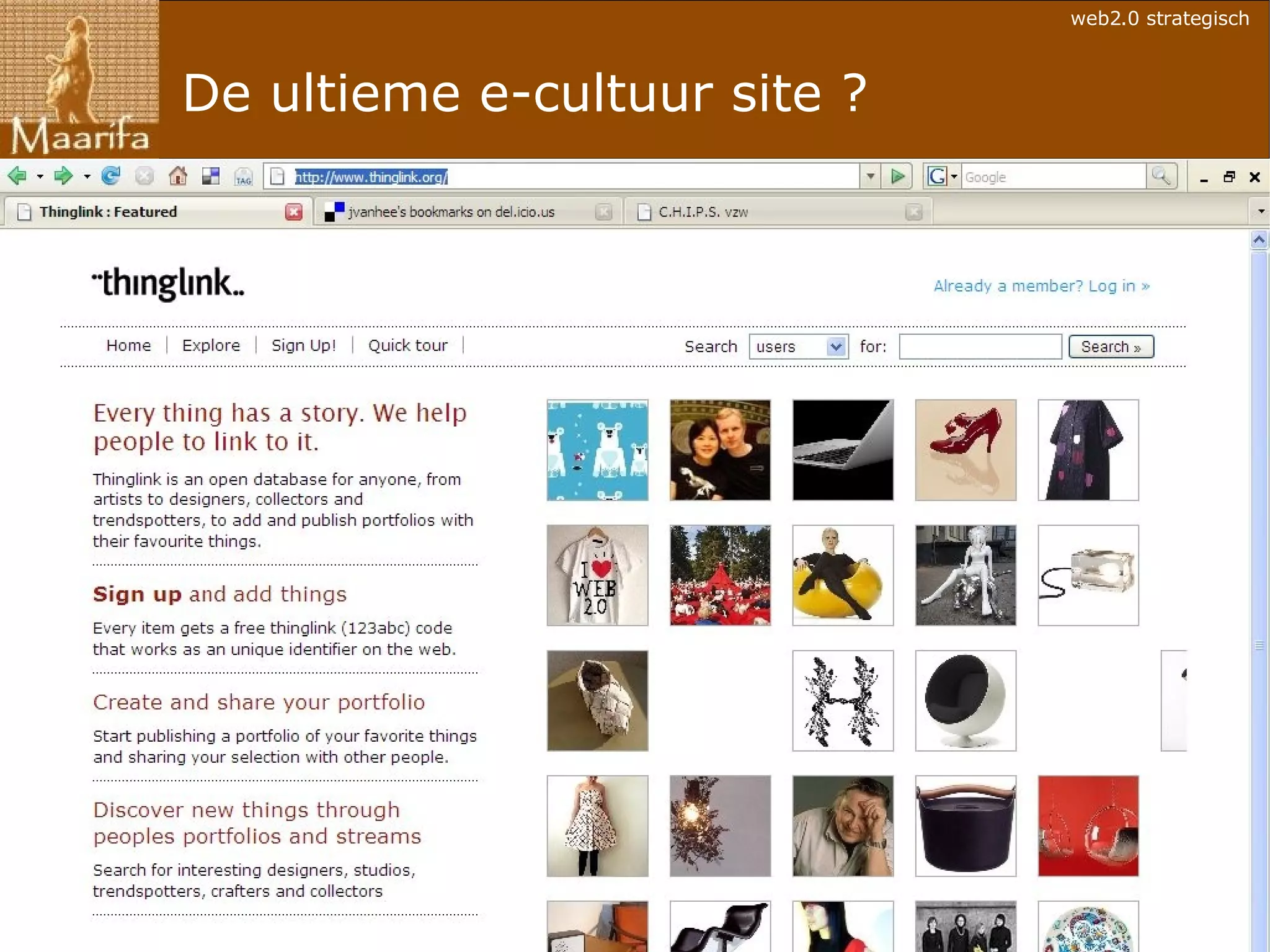Open the white statue figure thumbnail
The image size is (1270, 952).
point(966,576)
